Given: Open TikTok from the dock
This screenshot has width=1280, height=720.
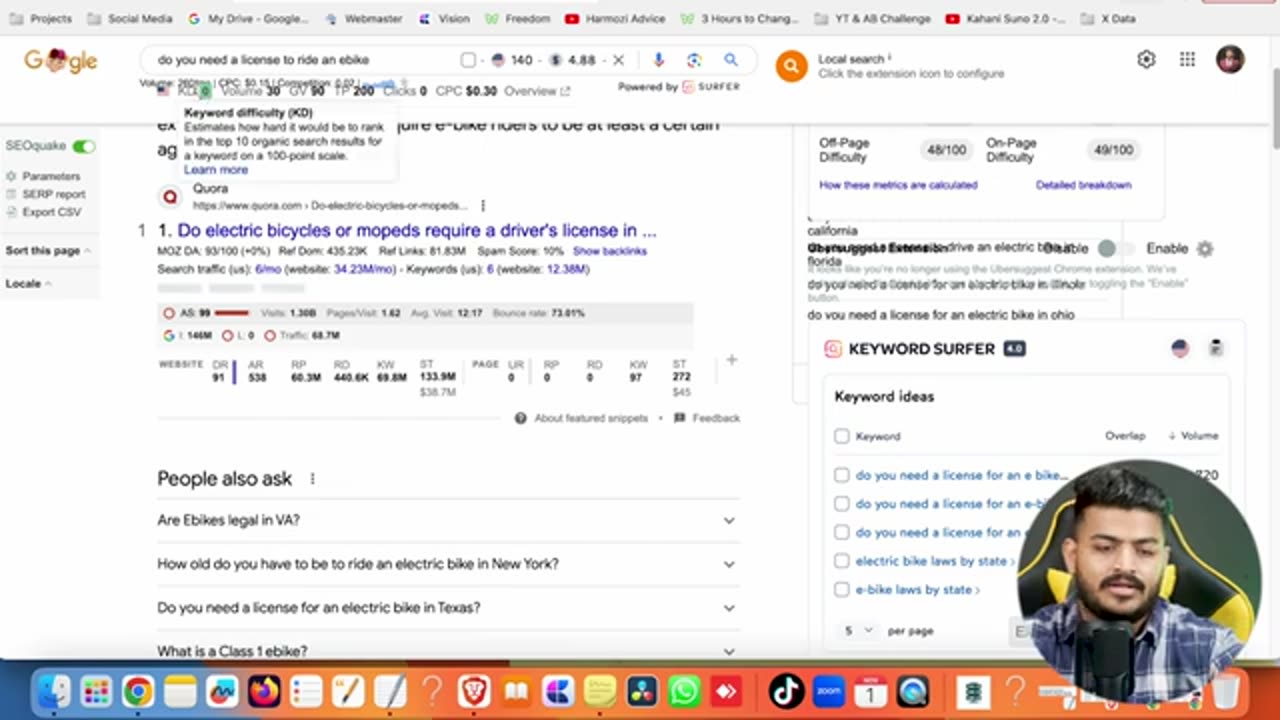Looking at the screenshot, I should (786, 691).
